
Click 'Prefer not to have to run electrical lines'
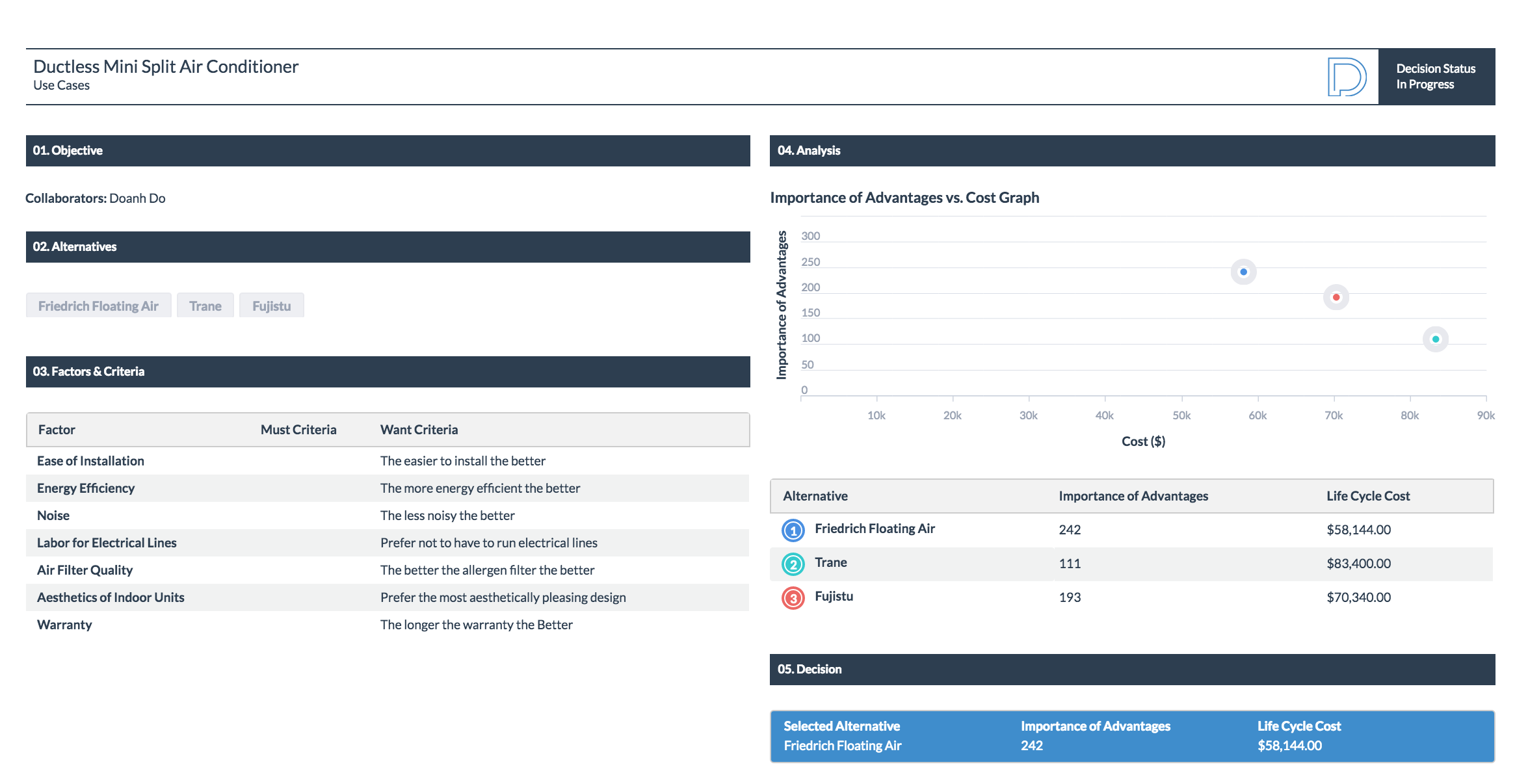(489, 543)
